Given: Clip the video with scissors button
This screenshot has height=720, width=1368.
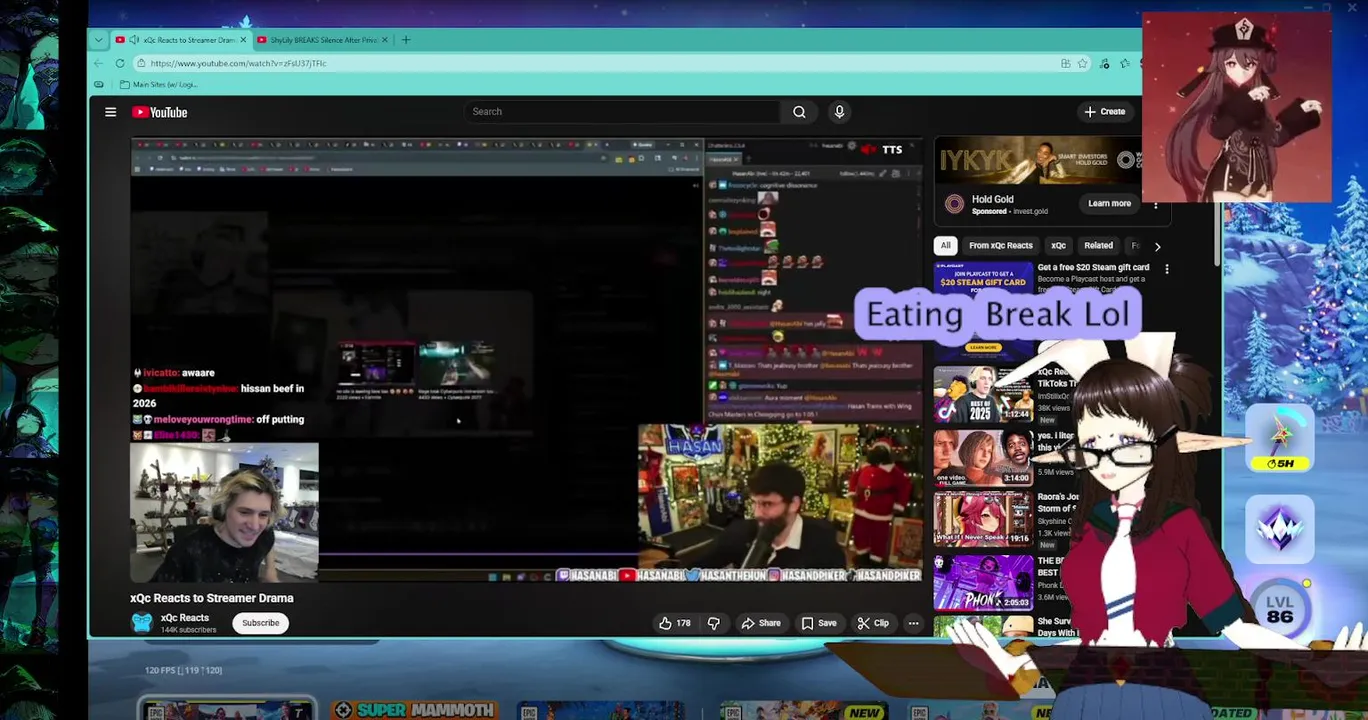Looking at the screenshot, I should 873,623.
